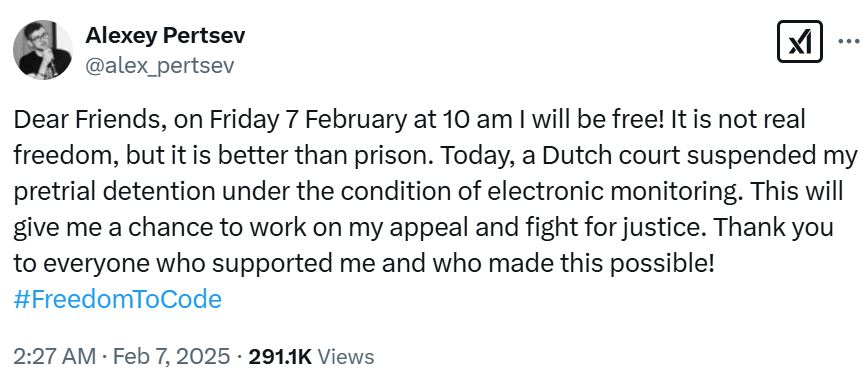Open the @alex_pertsev handle link

pyautogui.click(x=159, y=66)
